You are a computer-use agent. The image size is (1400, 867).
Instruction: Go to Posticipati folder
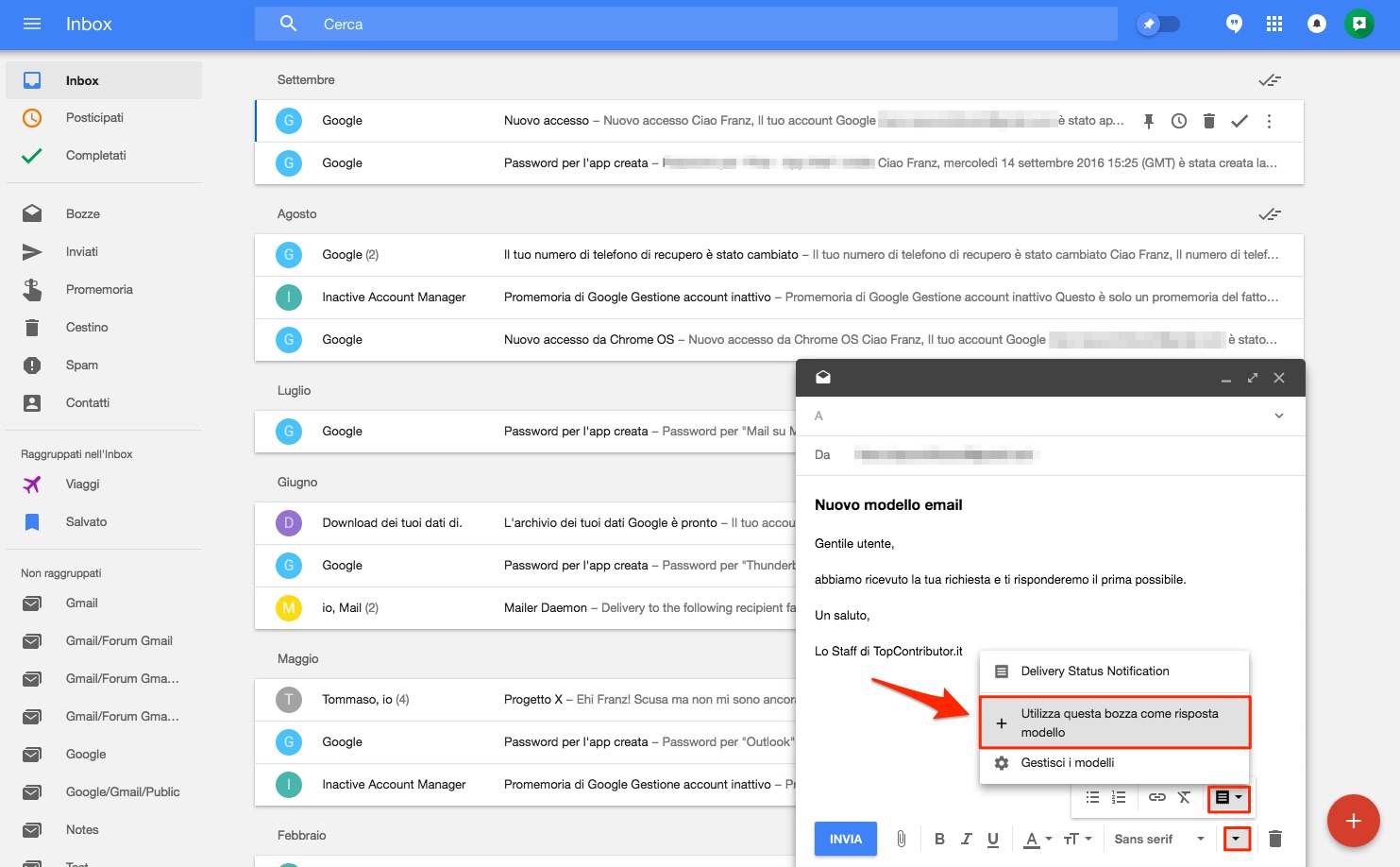click(x=104, y=118)
